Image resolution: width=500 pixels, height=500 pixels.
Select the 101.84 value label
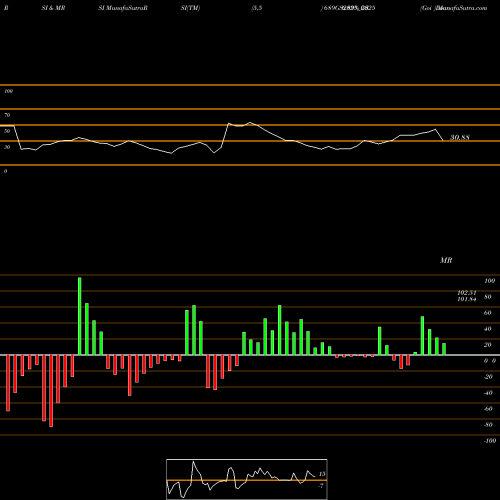point(467,299)
